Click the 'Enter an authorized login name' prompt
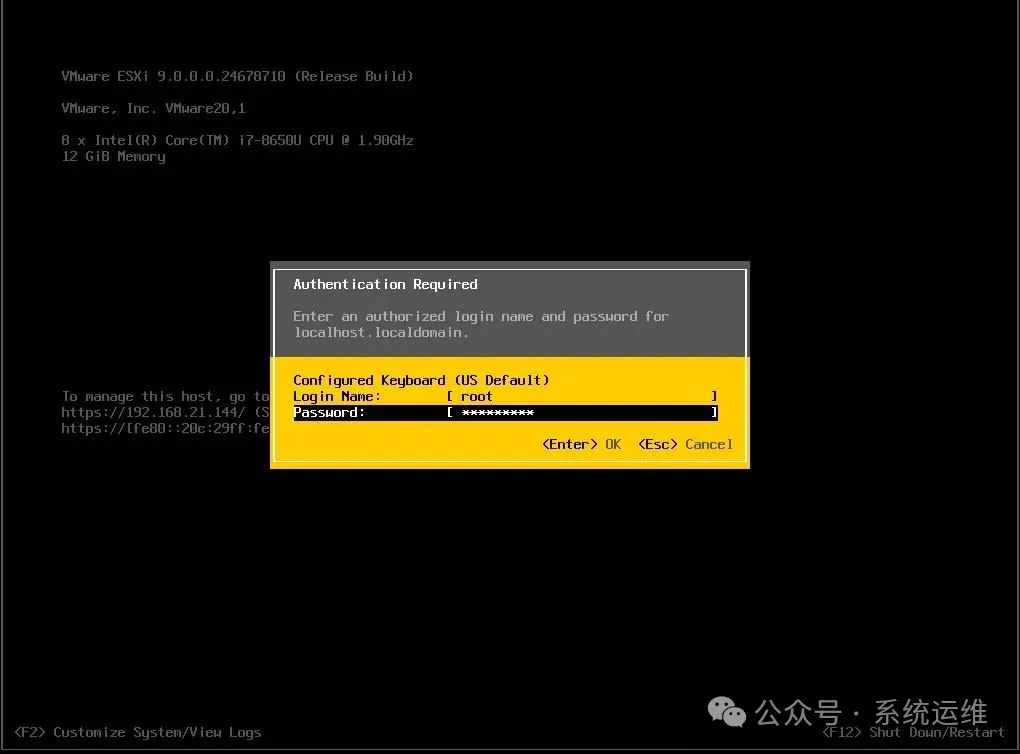Image resolution: width=1020 pixels, height=754 pixels. pyautogui.click(x=481, y=316)
